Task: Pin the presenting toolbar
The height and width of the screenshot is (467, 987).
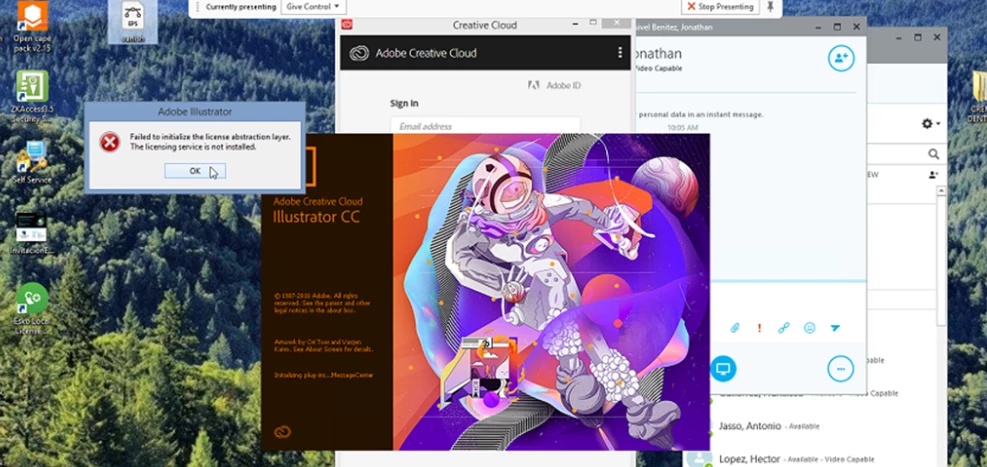Action: [770, 7]
